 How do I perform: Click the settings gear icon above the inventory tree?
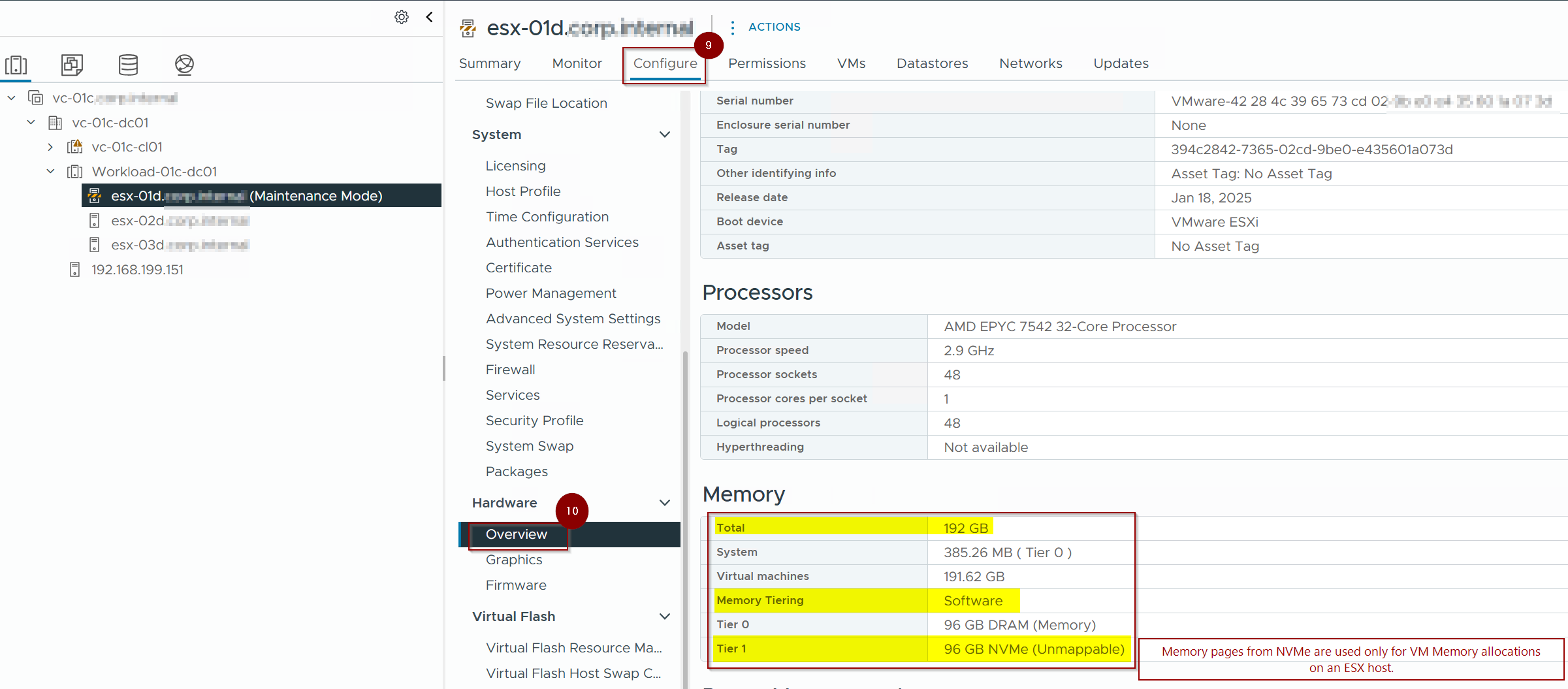(402, 17)
